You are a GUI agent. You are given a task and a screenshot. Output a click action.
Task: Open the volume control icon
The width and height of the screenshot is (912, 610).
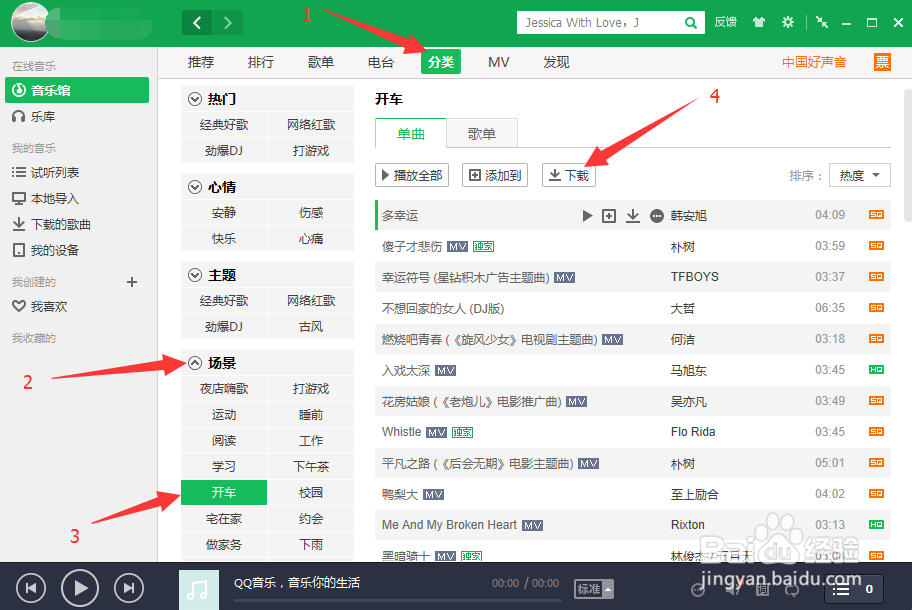point(731,590)
